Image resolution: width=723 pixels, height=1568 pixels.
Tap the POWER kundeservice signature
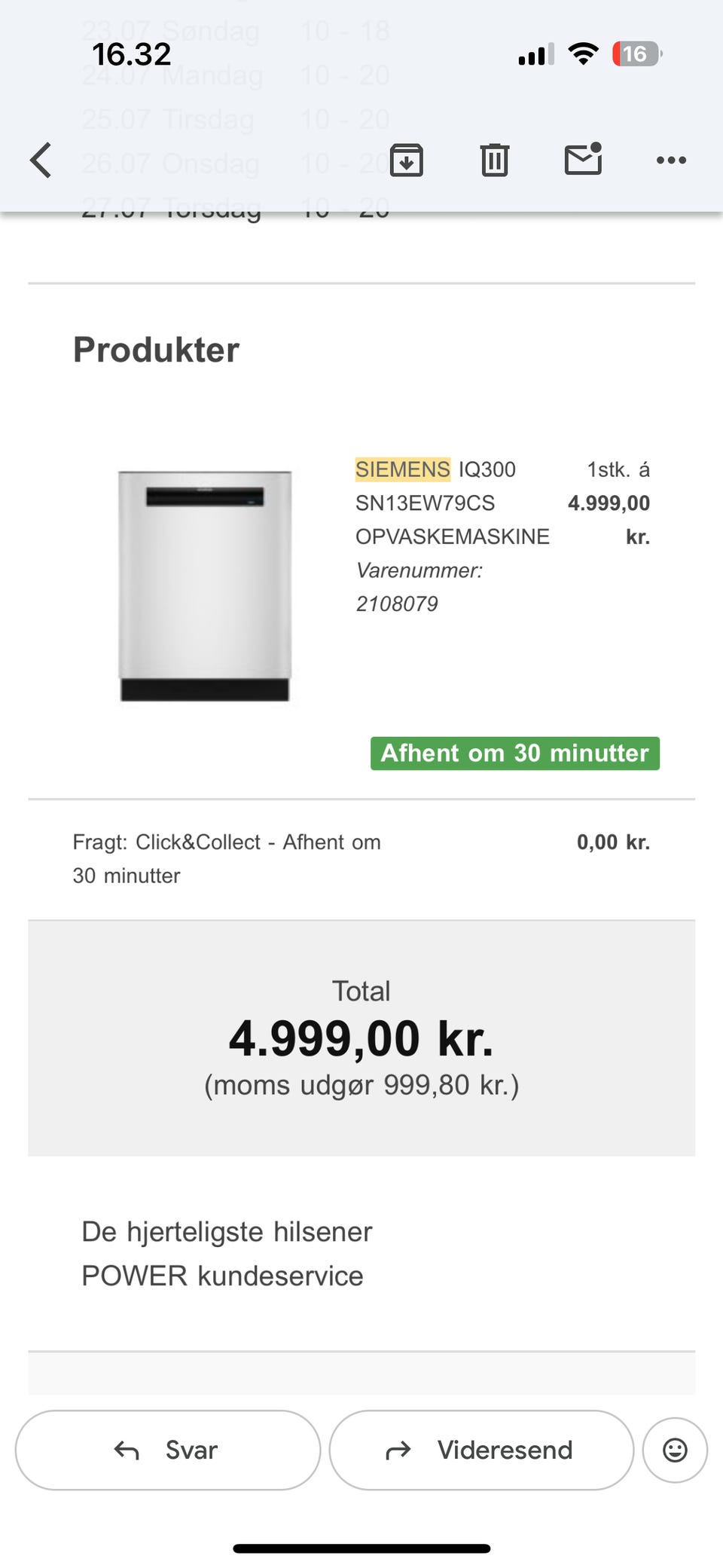(222, 1276)
